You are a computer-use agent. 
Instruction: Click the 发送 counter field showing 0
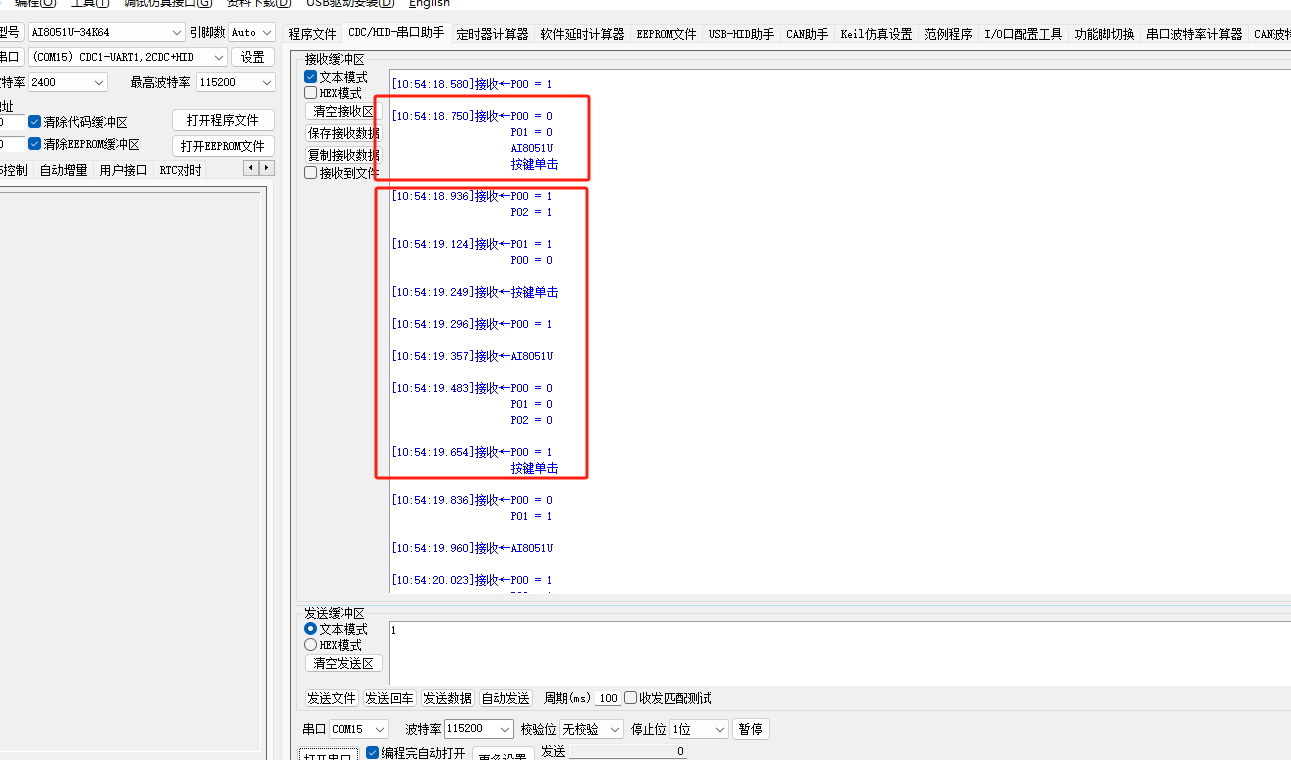coord(627,751)
